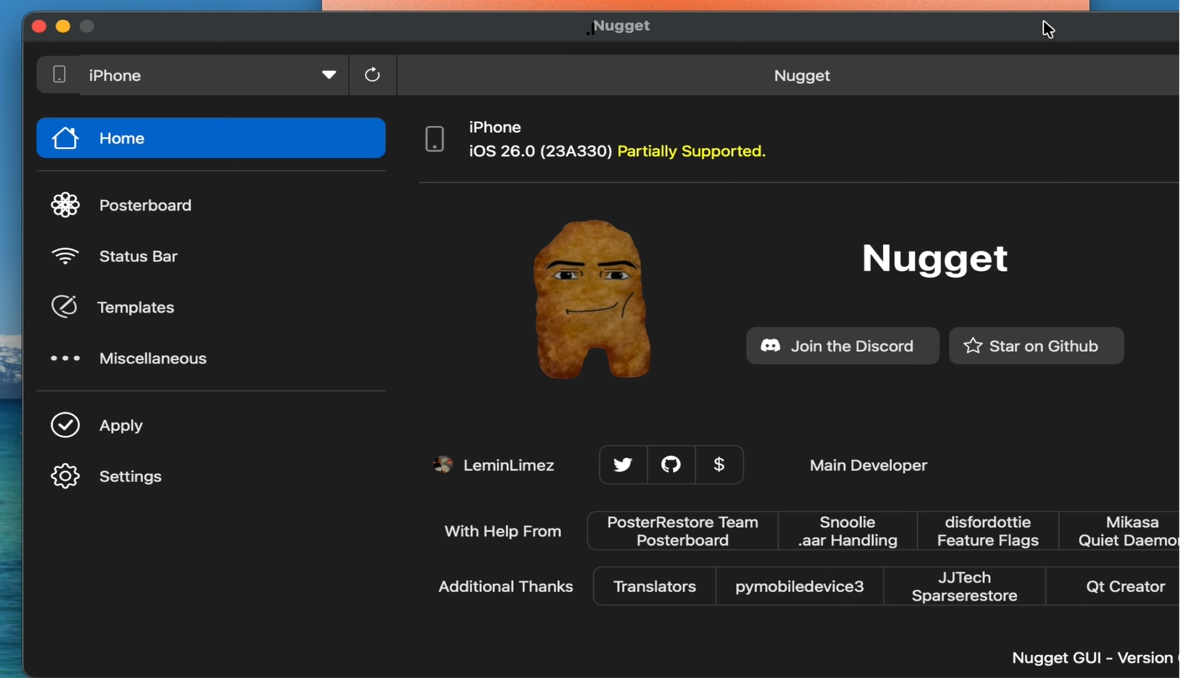Screen dimensions: 1180x678
Task: Open the dollar donate link
Action: (719, 464)
